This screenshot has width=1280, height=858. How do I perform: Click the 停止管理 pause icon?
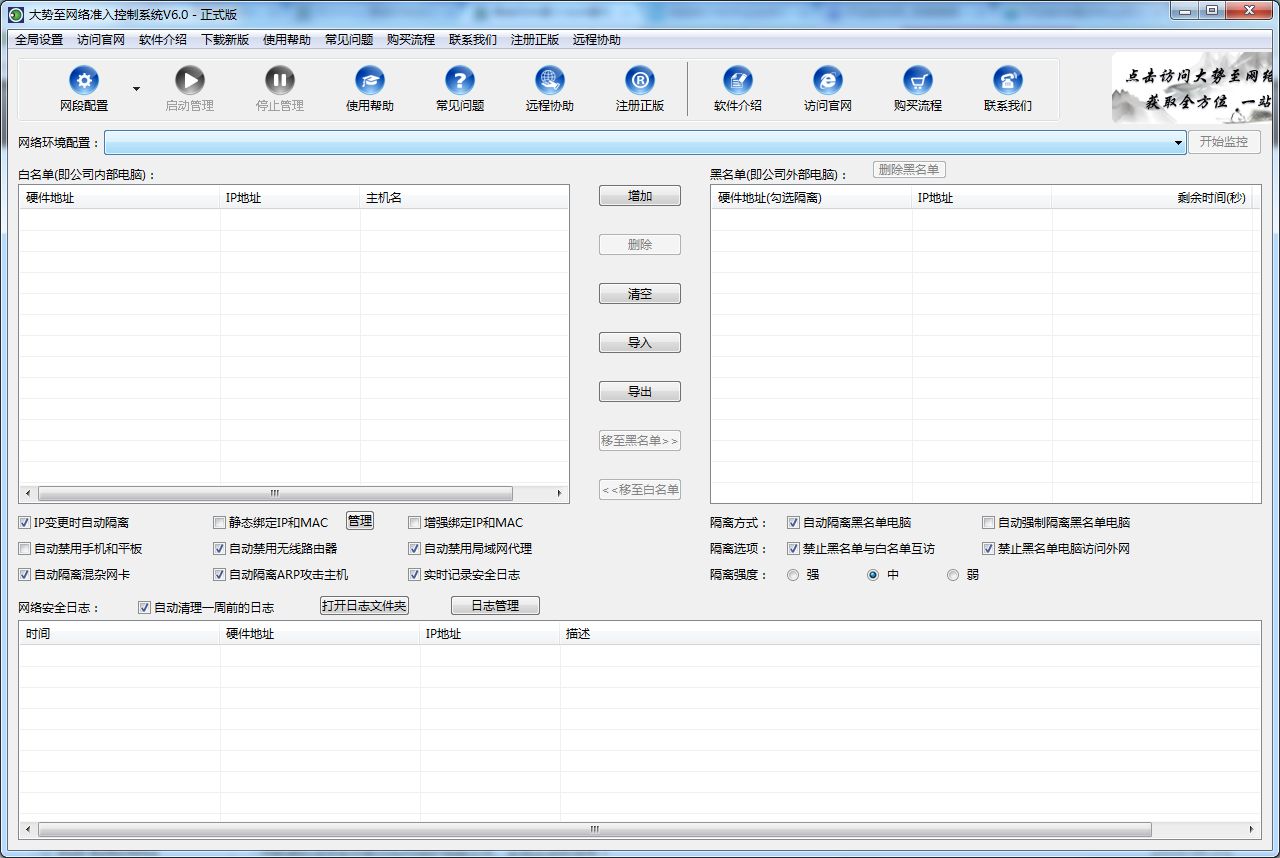pyautogui.click(x=279, y=81)
